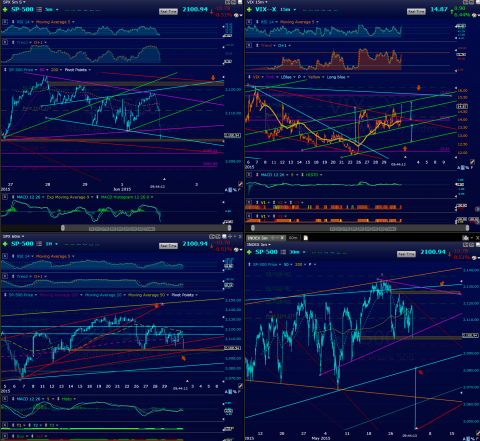The height and width of the screenshot is (441, 480).
Task: Click the VIX--X symbol name
Action: (x=266, y=9)
